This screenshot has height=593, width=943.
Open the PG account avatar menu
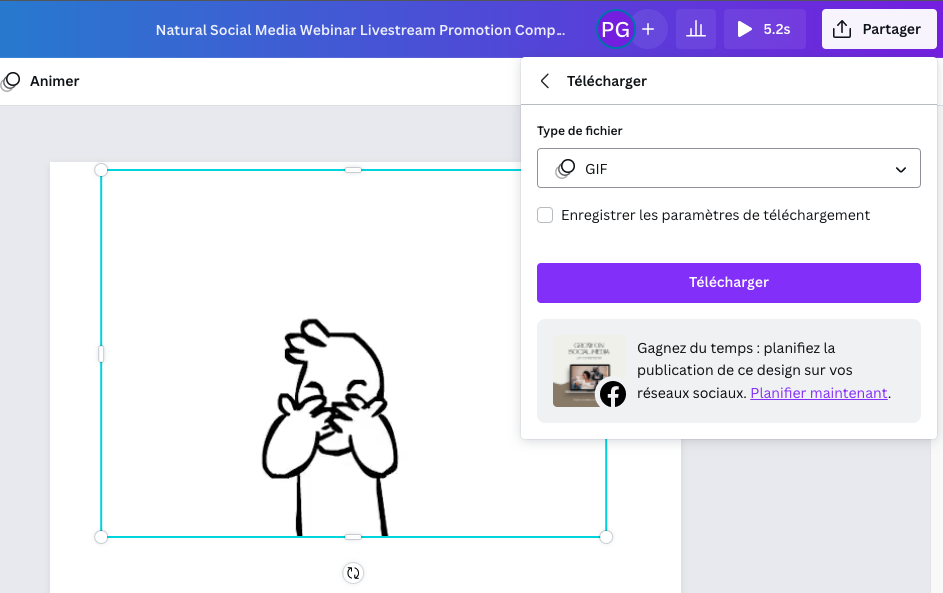click(617, 29)
